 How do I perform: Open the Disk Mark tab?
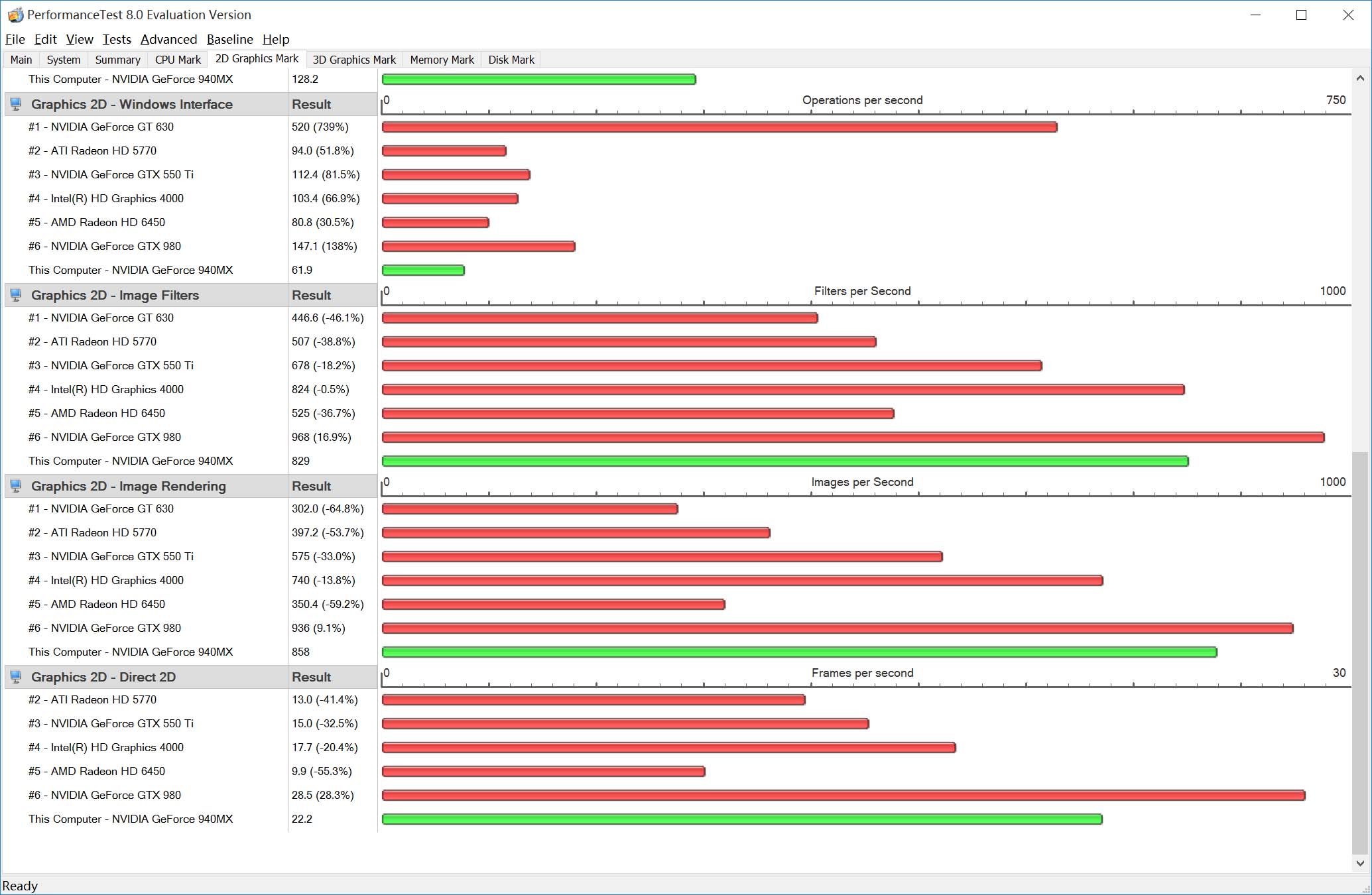(x=511, y=60)
